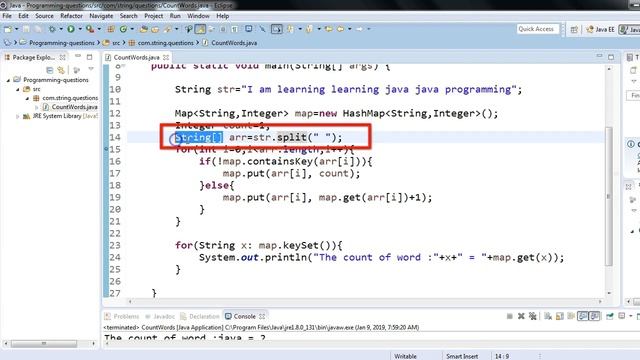Click the Save toolbar icon
The image size is (640, 360).
click(x=26, y=29)
